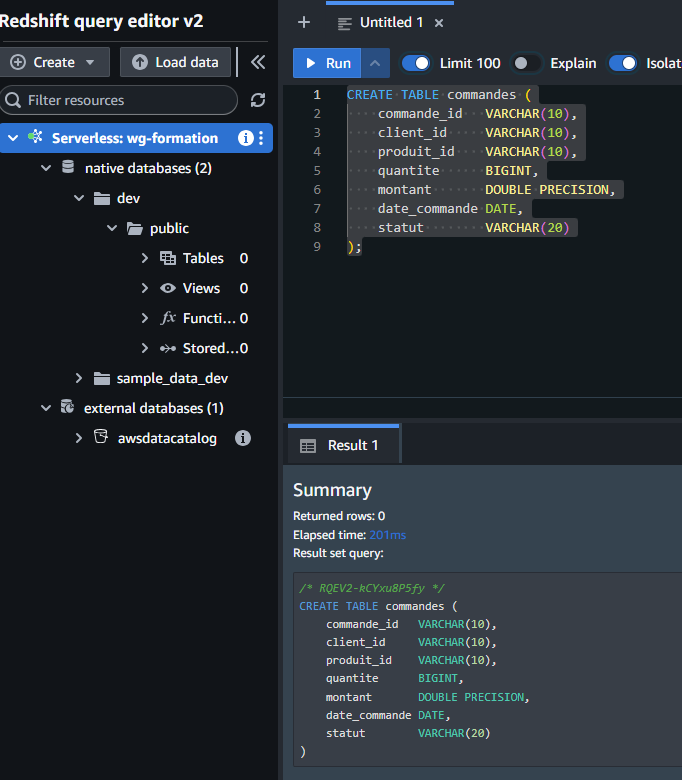Expand the awsdatacatalog node

[x=79, y=438]
